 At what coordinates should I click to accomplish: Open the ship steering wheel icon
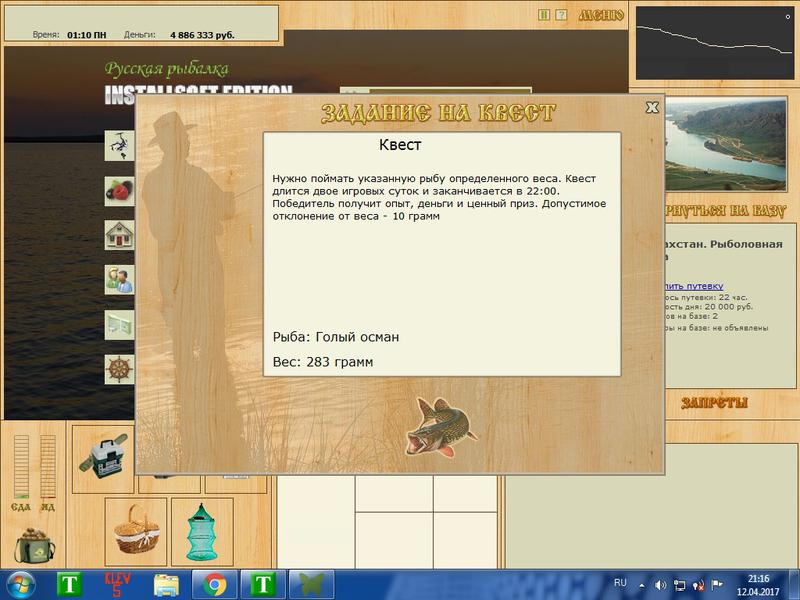tap(119, 369)
